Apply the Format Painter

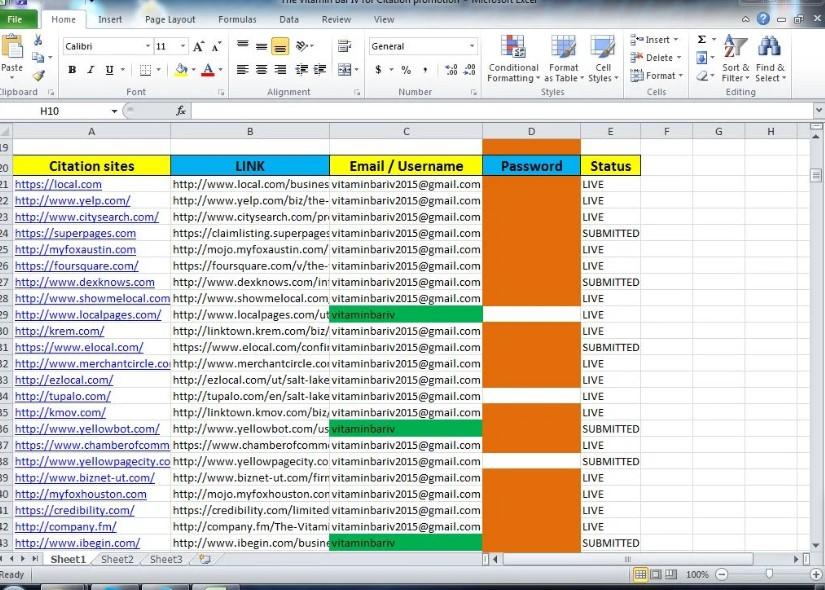(36, 74)
